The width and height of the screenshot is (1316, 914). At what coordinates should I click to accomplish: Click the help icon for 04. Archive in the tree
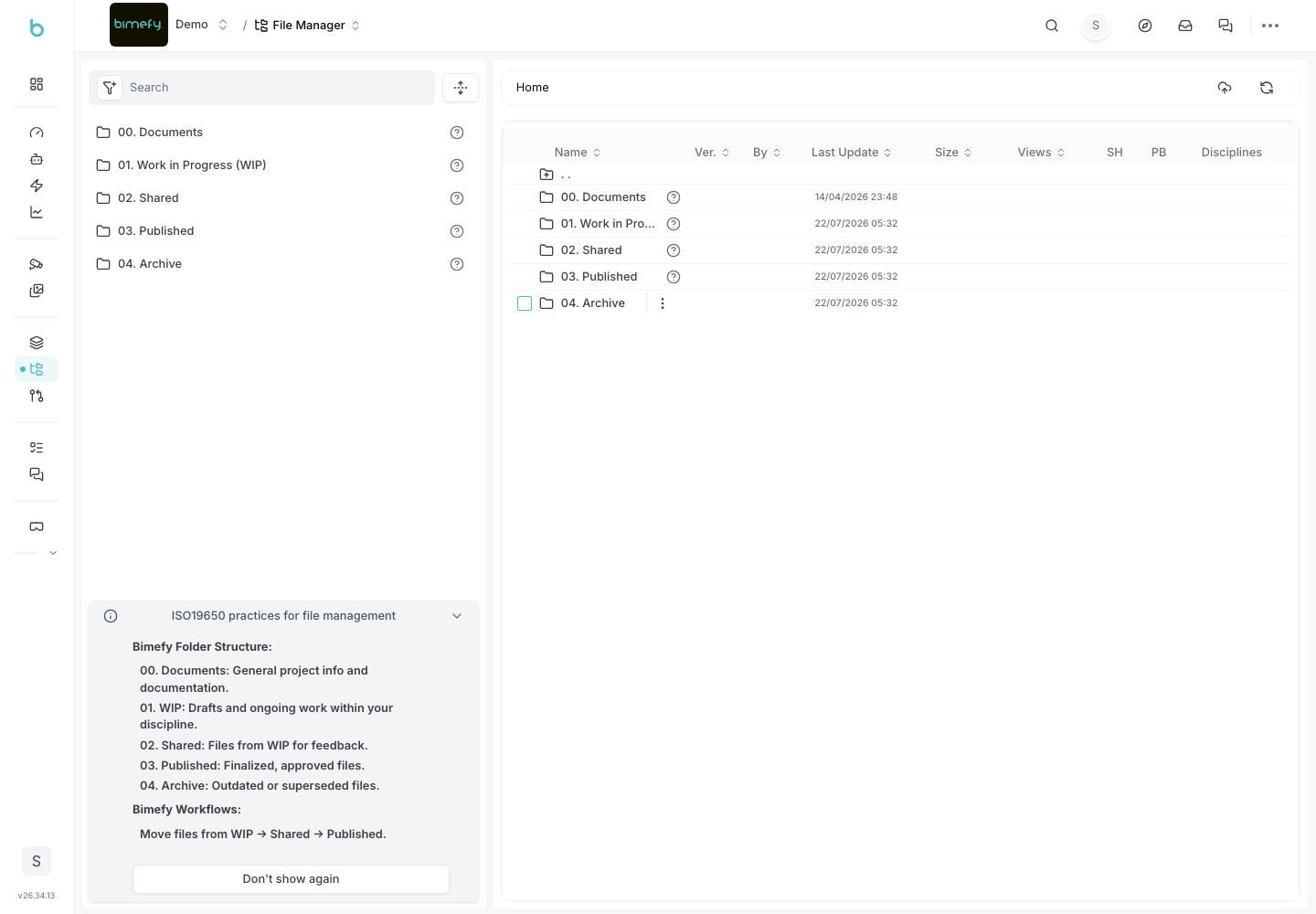(x=457, y=264)
